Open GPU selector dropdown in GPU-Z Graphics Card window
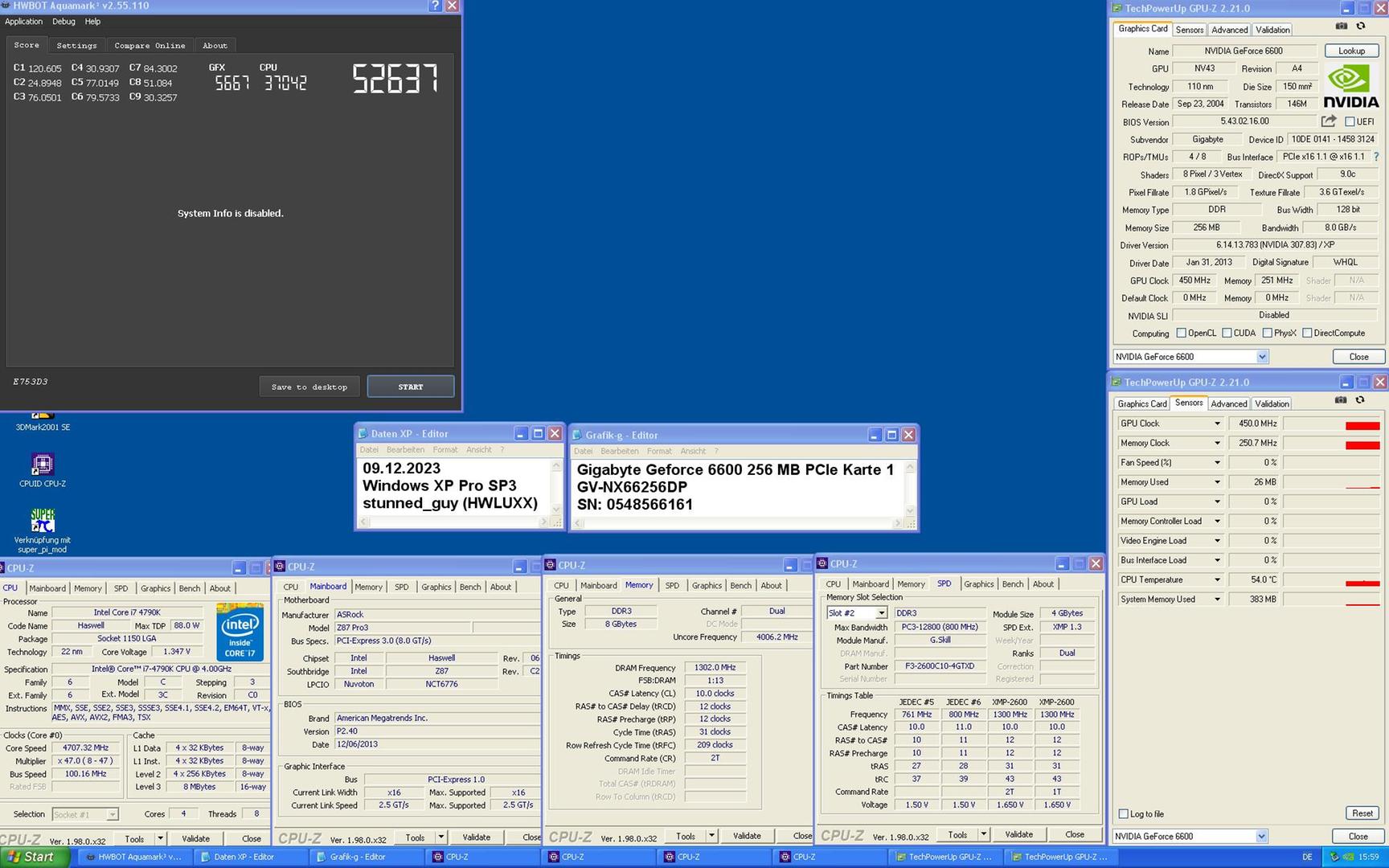 point(1262,357)
